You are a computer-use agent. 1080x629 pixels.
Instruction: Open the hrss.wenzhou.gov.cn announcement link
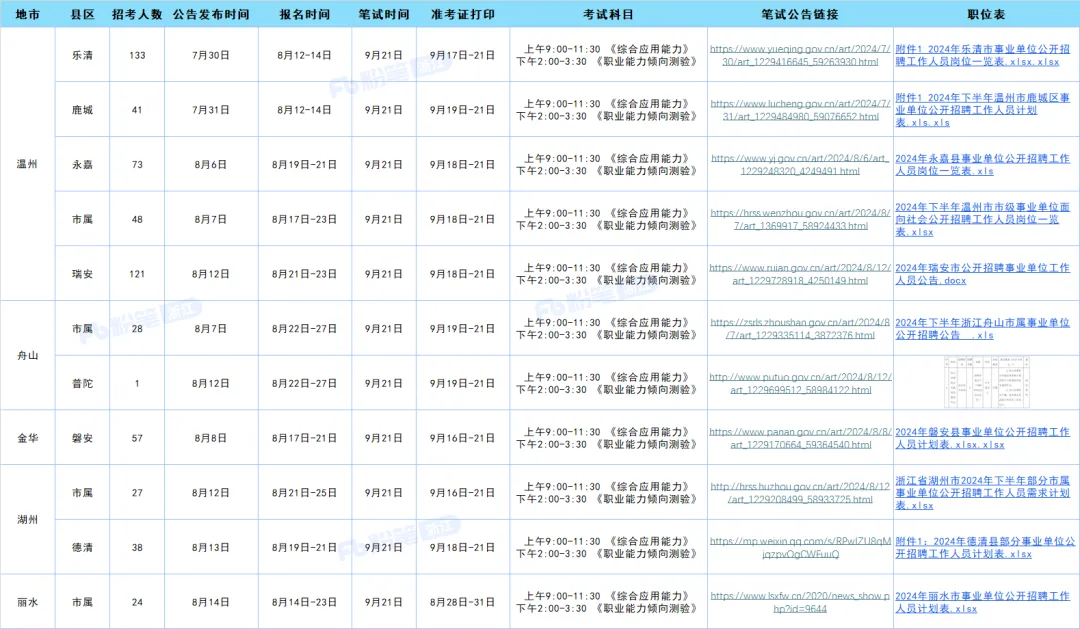799,219
